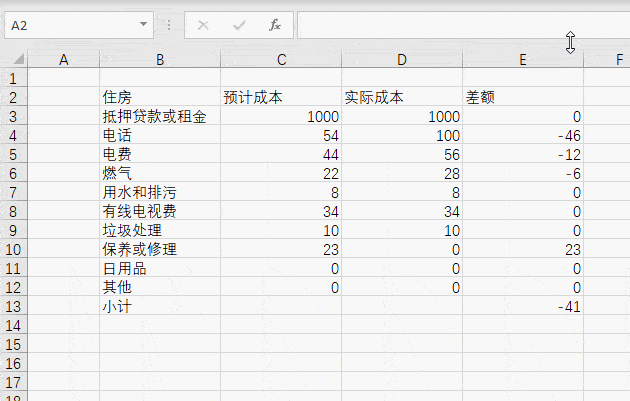Select the 差额 header cell
The image size is (630, 401).
[x=523, y=97]
